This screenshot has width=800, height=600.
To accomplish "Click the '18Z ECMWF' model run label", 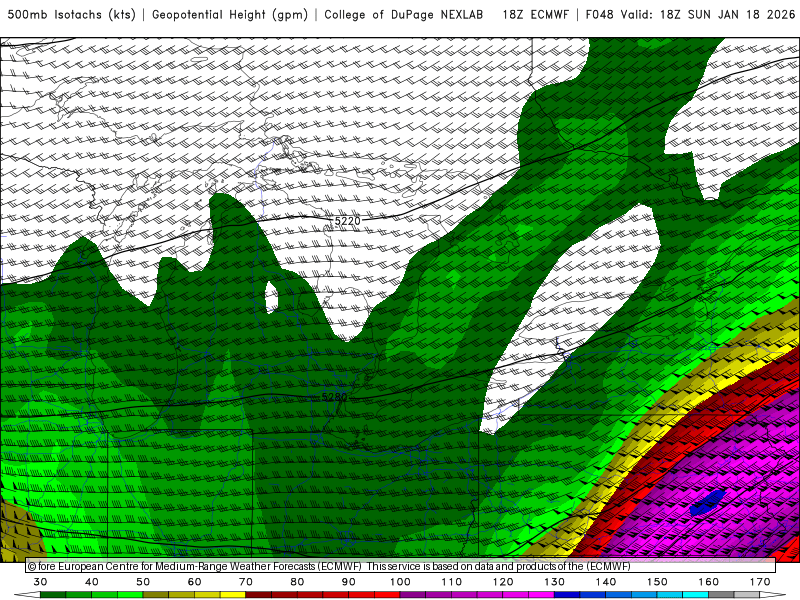I will pyautogui.click(x=535, y=15).
